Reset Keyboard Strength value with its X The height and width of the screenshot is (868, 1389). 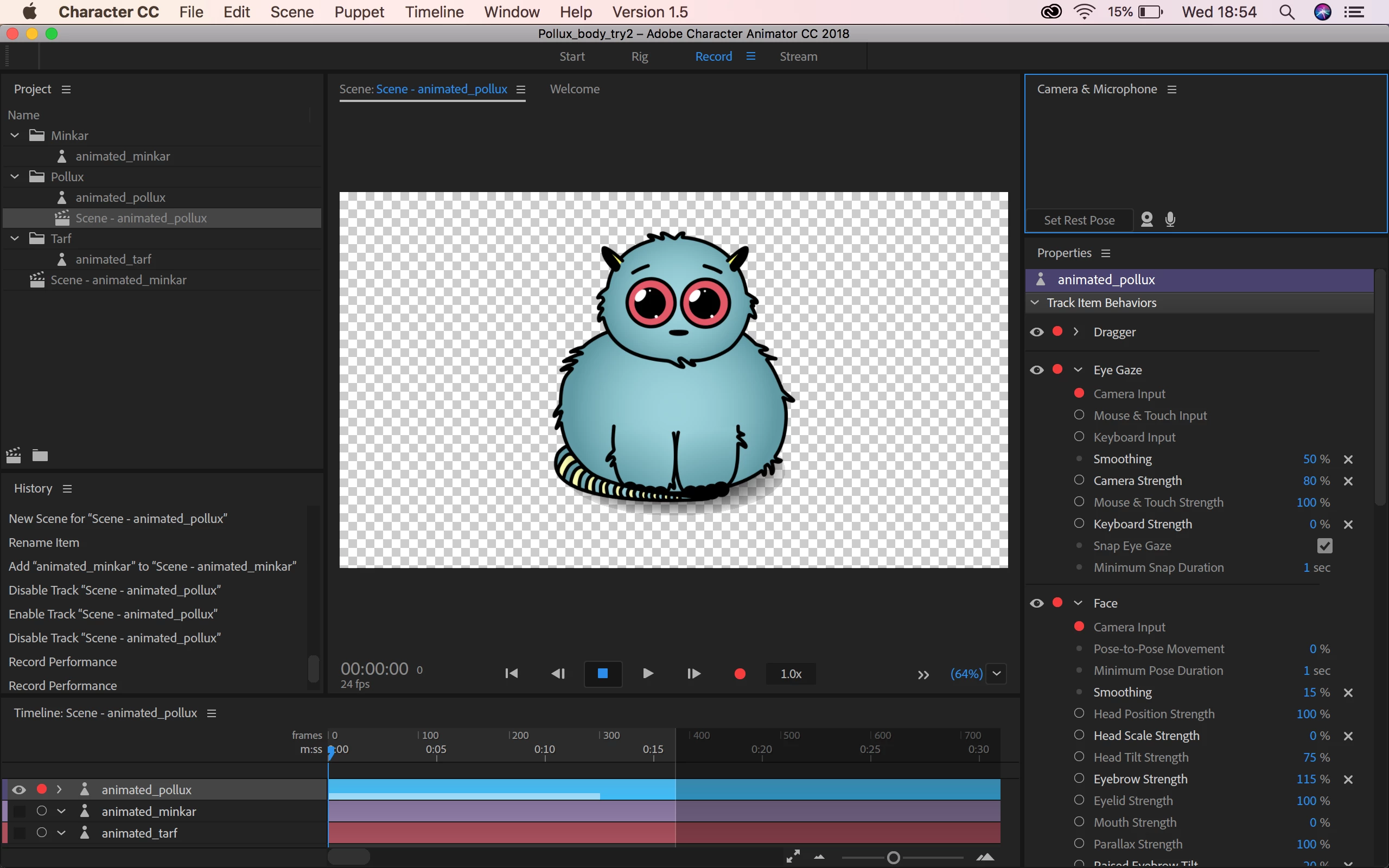click(1348, 525)
